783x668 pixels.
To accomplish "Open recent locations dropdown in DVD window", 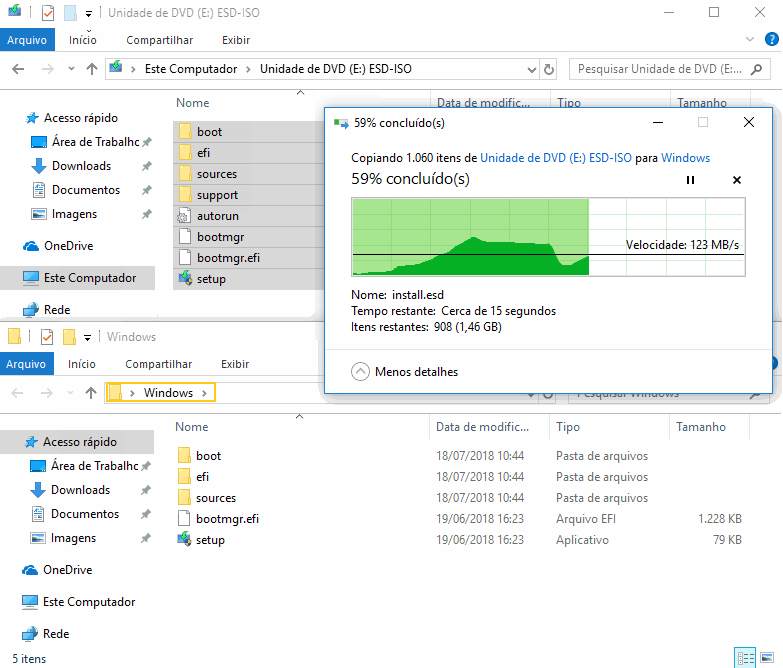I will (71, 69).
